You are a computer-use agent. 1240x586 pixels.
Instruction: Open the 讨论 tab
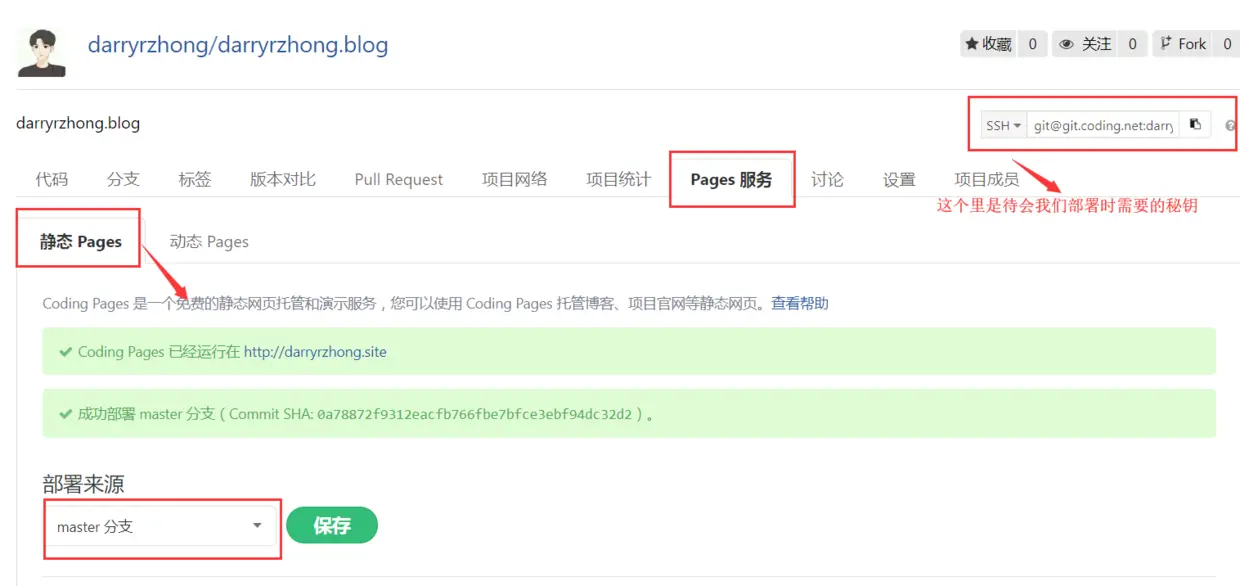point(827,179)
